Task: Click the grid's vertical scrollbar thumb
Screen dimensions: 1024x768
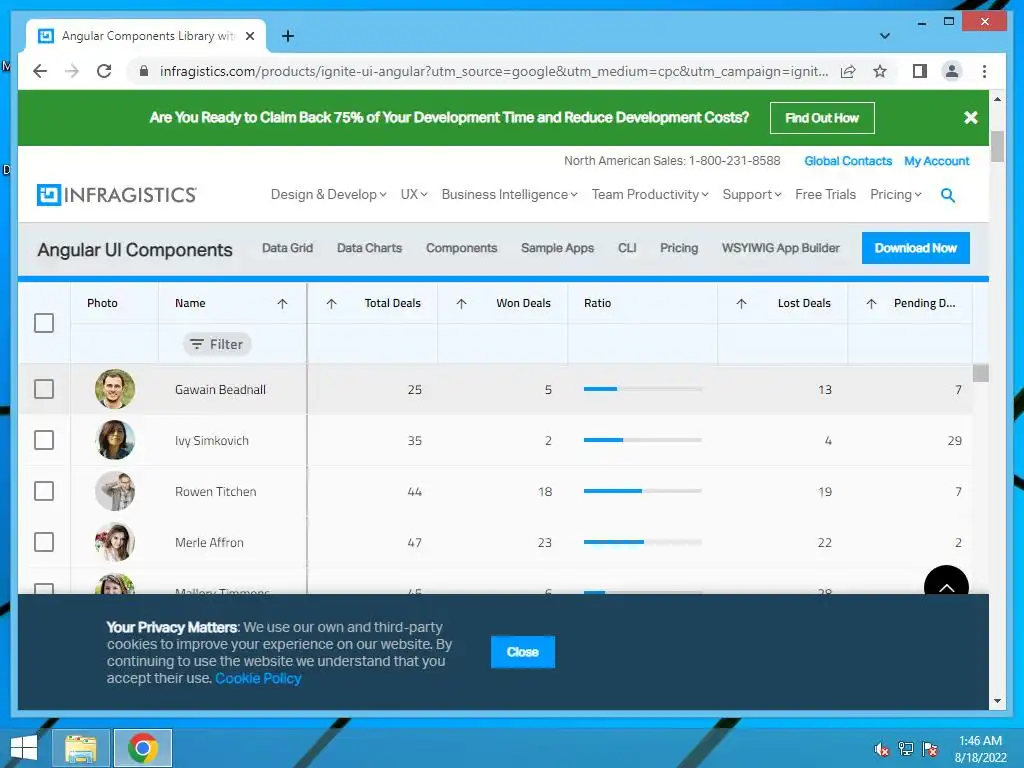Action: (x=980, y=373)
